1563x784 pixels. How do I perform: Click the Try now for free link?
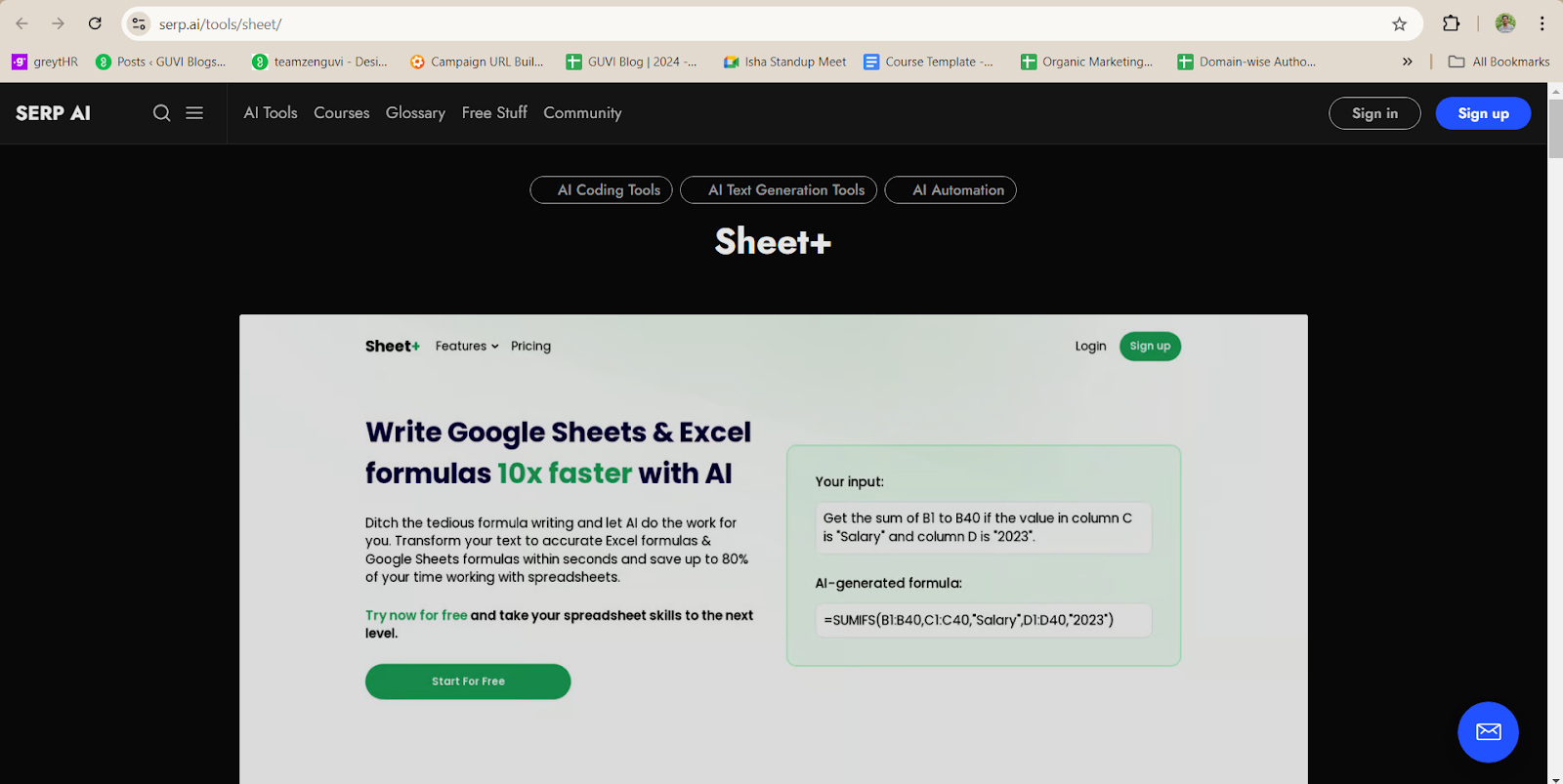tap(416, 615)
